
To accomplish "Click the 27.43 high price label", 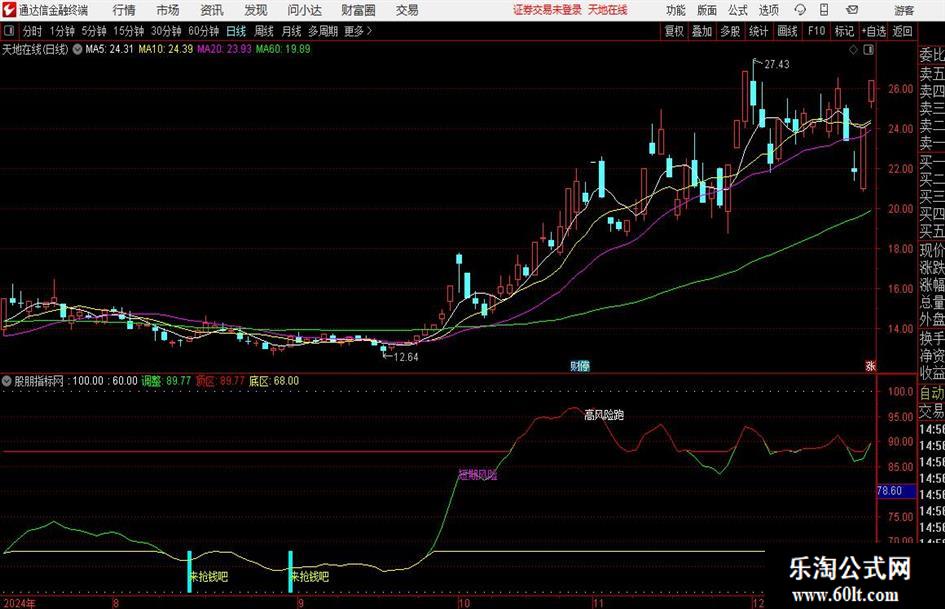I will pos(777,64).
